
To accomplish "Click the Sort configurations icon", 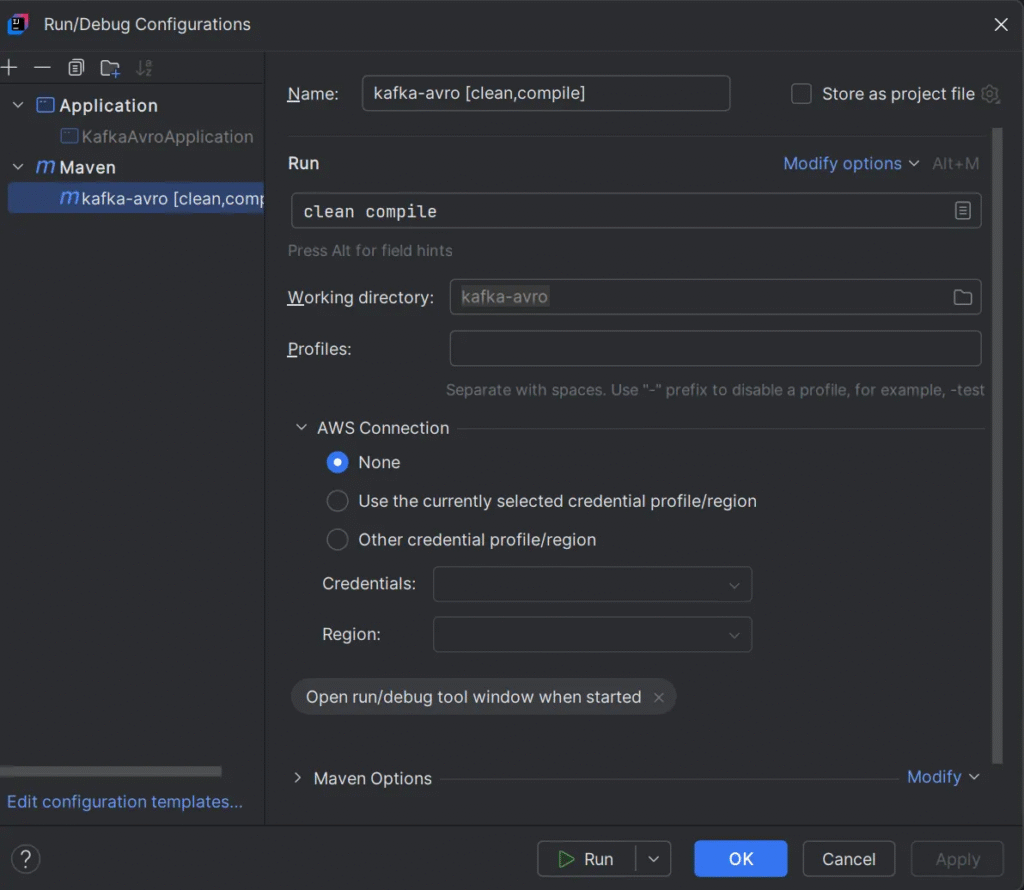I will (x=144, y=68).
